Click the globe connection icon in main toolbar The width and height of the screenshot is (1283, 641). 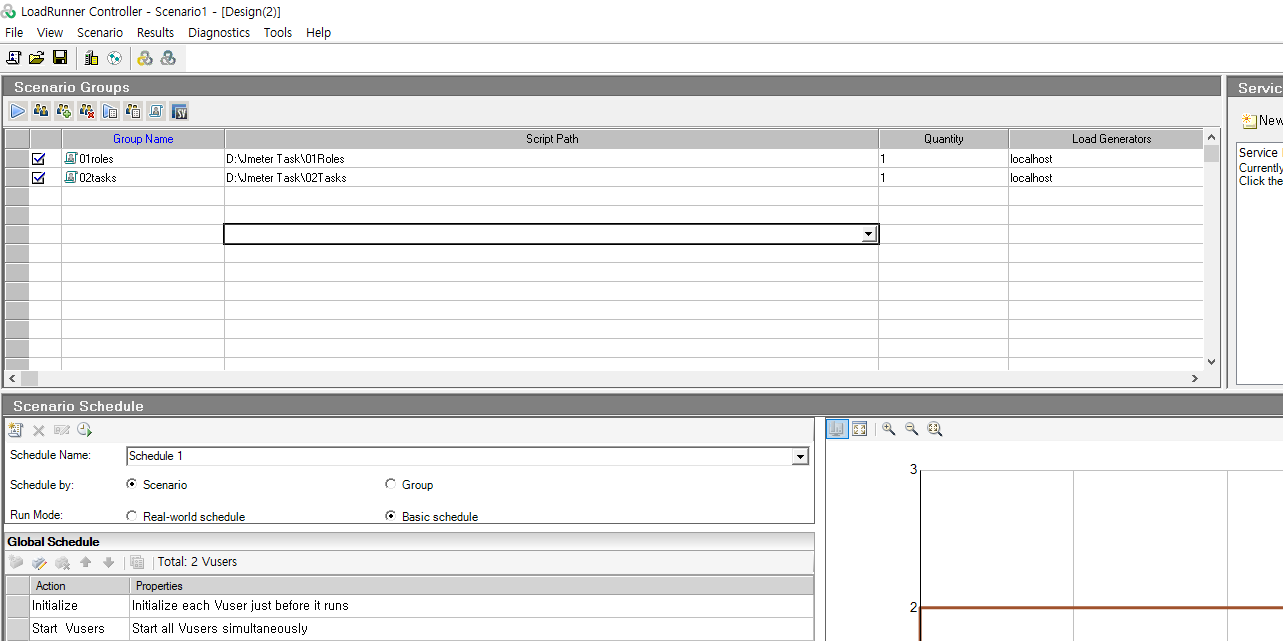click(114, 58)
